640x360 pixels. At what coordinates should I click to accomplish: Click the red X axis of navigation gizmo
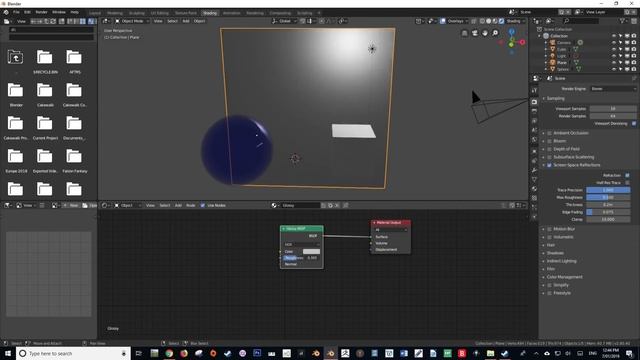[522, 42]
